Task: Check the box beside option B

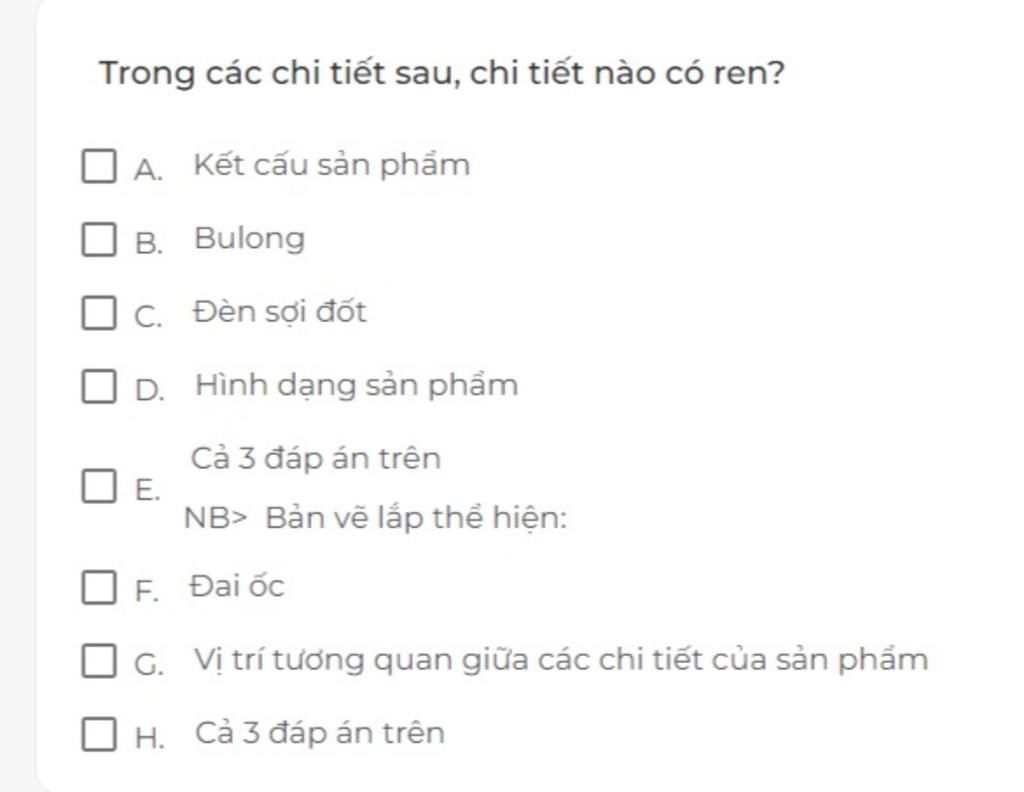Action: (98, 239)
